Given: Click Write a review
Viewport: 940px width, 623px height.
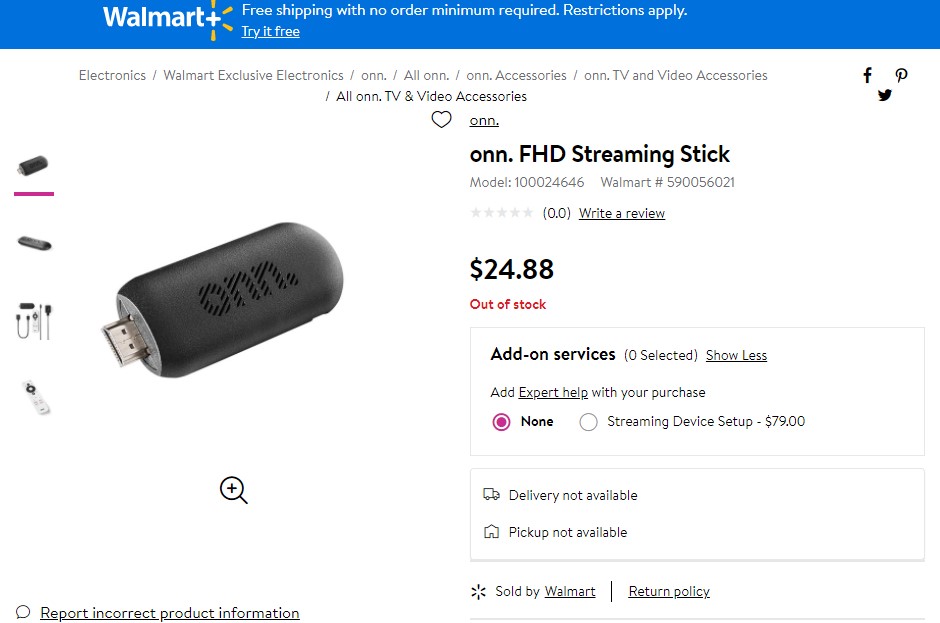Looking at the screenshot, I should coord(621,213).
